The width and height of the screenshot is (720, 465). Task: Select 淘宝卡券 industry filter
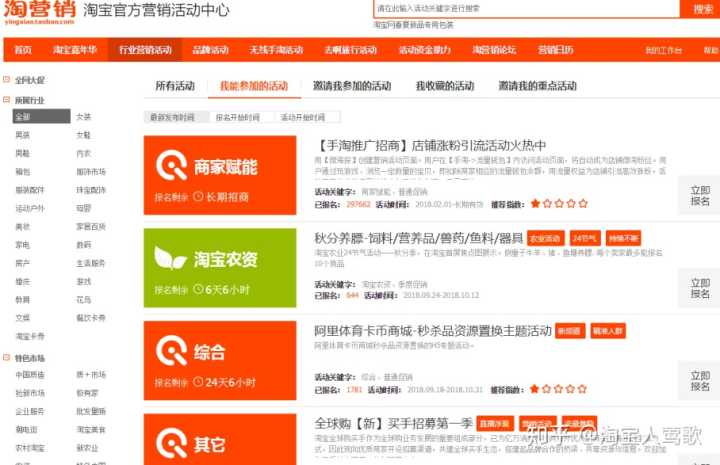point(30,336)
